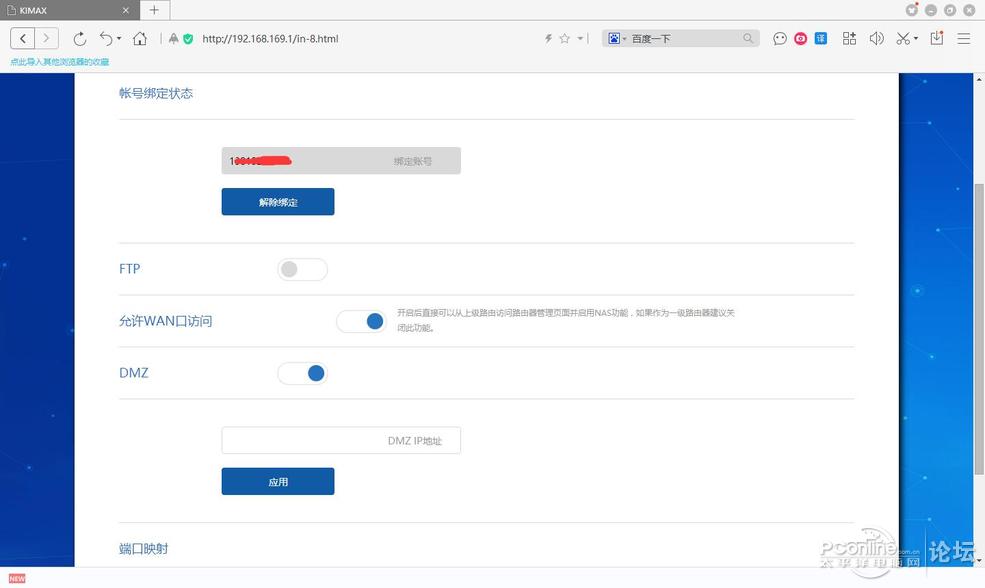Enable the FTP toggle

pos(302,269)
